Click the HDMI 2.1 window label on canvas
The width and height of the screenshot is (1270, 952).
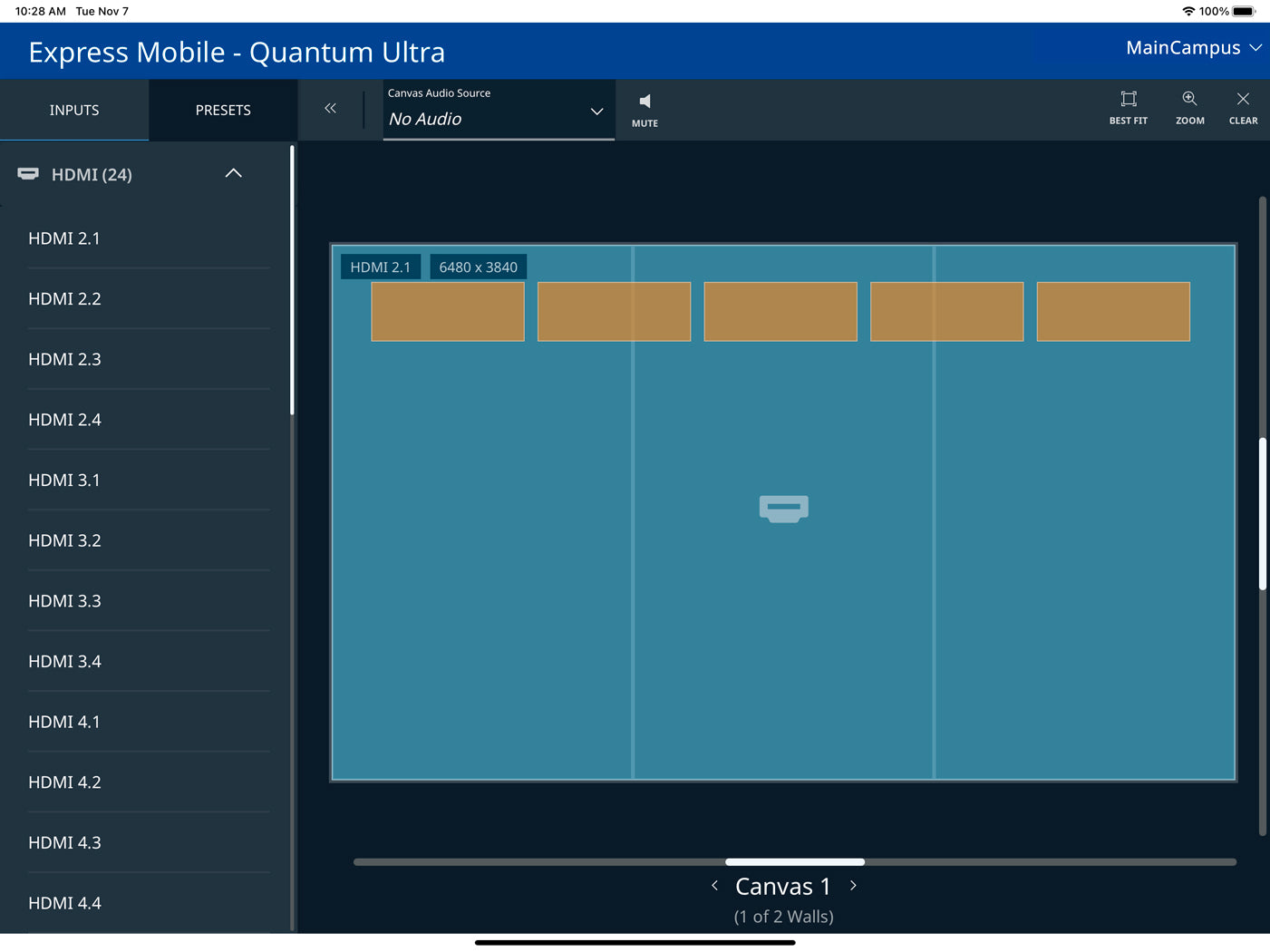[x=381, y=267]
